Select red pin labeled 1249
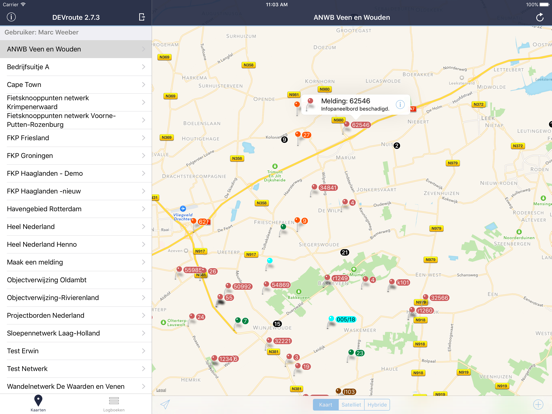 click(x=337, y=278)
